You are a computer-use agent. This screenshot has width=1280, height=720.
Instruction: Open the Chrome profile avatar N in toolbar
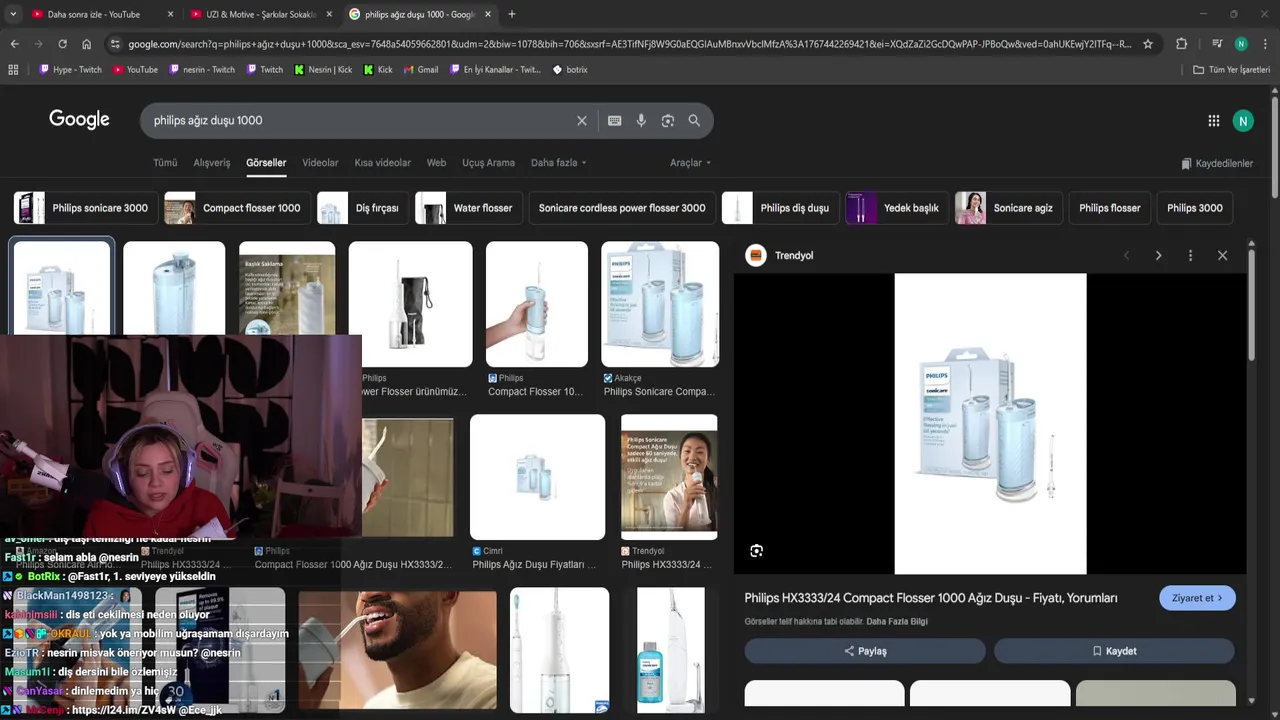(1241, 44)
